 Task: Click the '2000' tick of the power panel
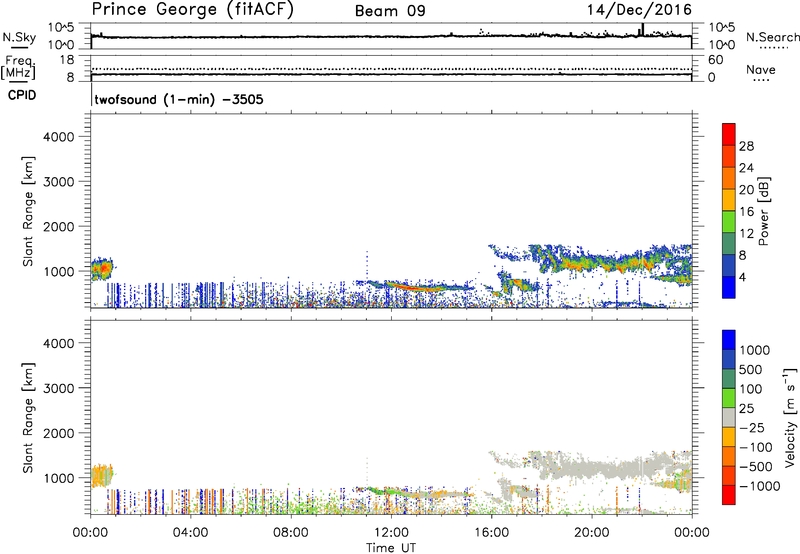(58, 226)
